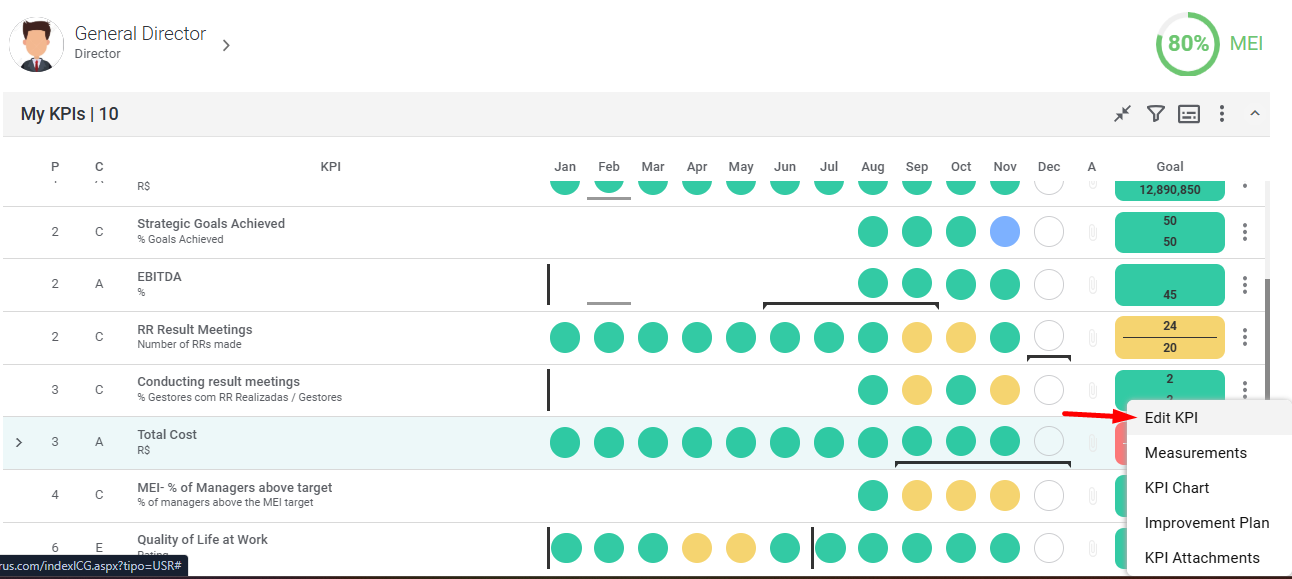Click attachment paperclip for Strategic Goals Achieved
This screenshot has height=579, width=1292.
(x=1092, y=232)
